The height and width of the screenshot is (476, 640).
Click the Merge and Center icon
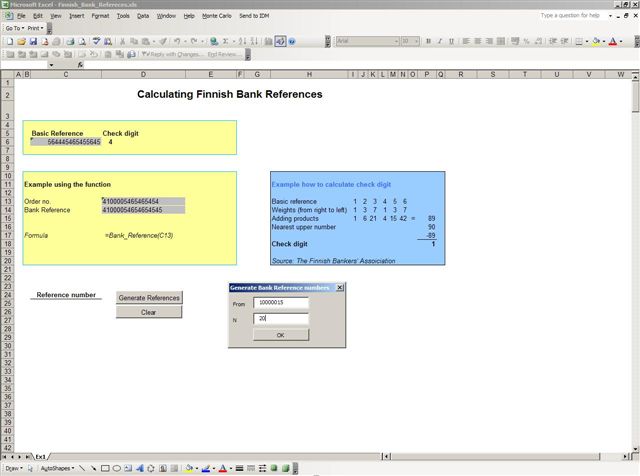(x=500, y=41)
